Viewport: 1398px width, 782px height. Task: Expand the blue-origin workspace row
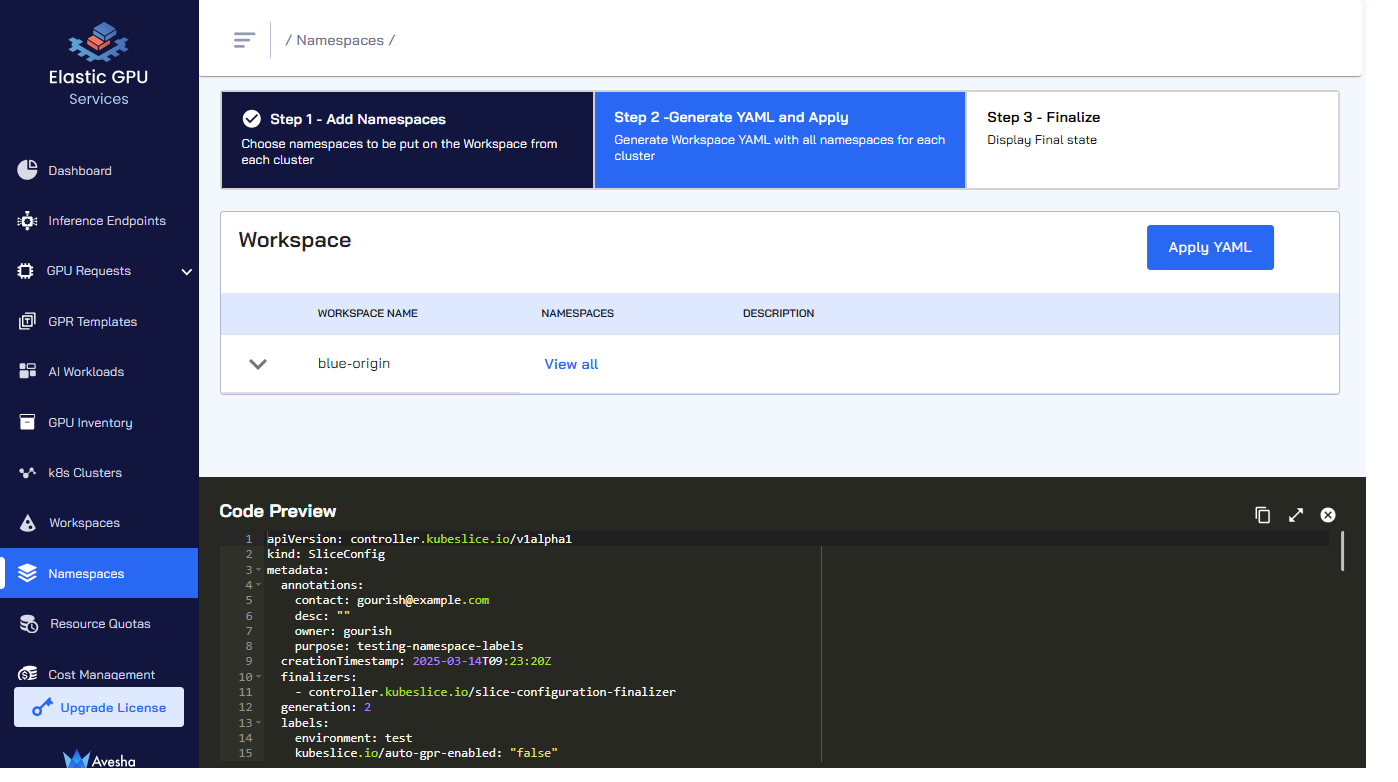[258, 364]
